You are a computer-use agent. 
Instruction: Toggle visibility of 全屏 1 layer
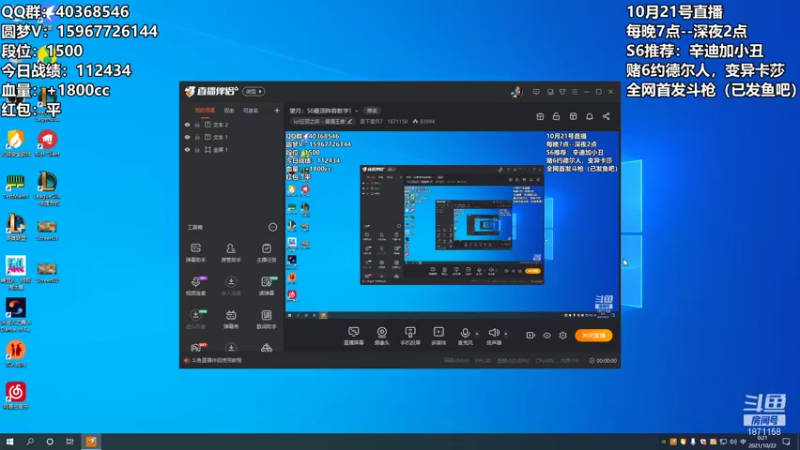pyautogui.click(x=187, y=149)
